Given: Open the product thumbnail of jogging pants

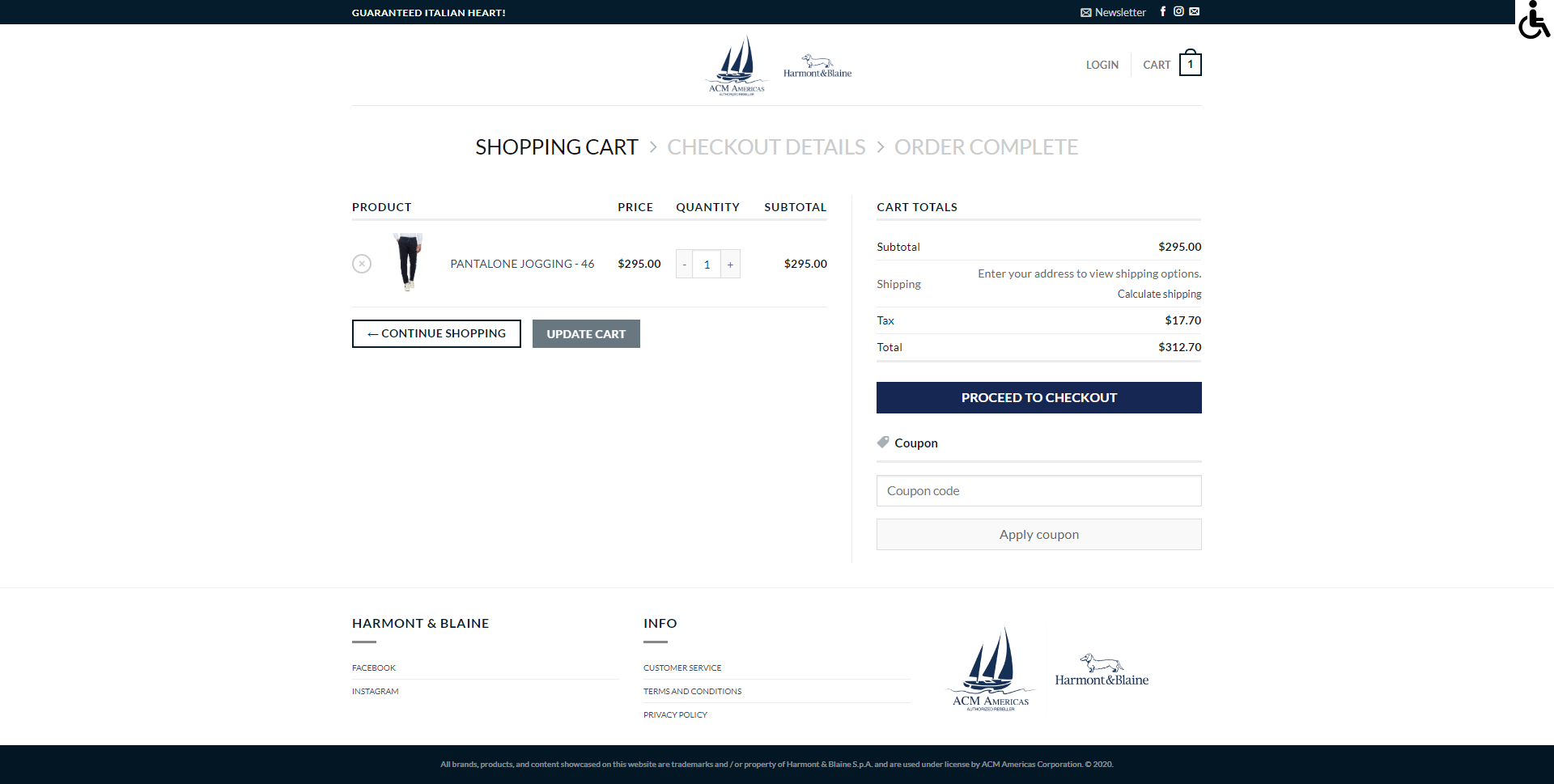Looking at the screenshot, I should pos(409,262).
